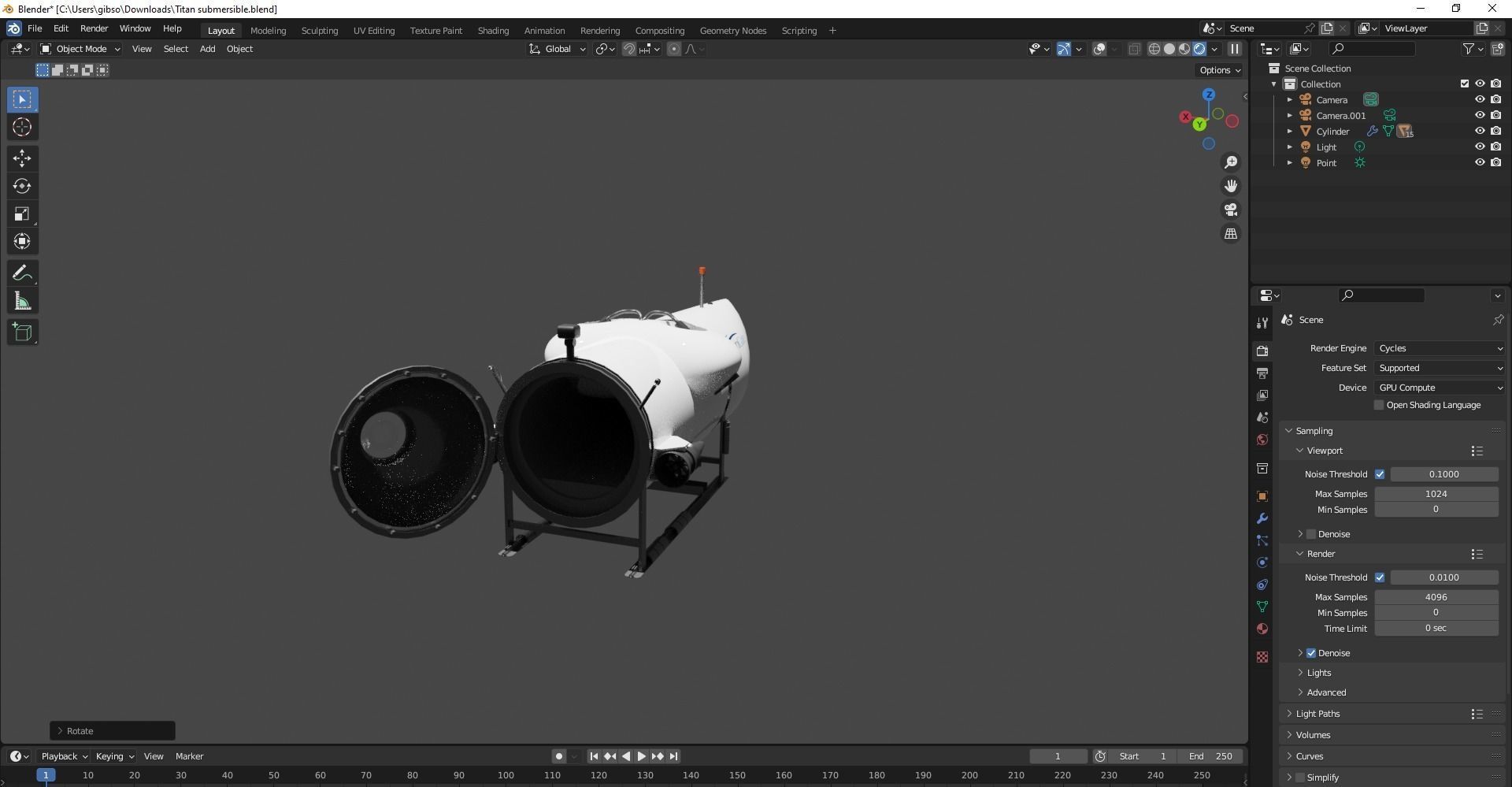Open Feature Set dropdown

[1440, 368]
